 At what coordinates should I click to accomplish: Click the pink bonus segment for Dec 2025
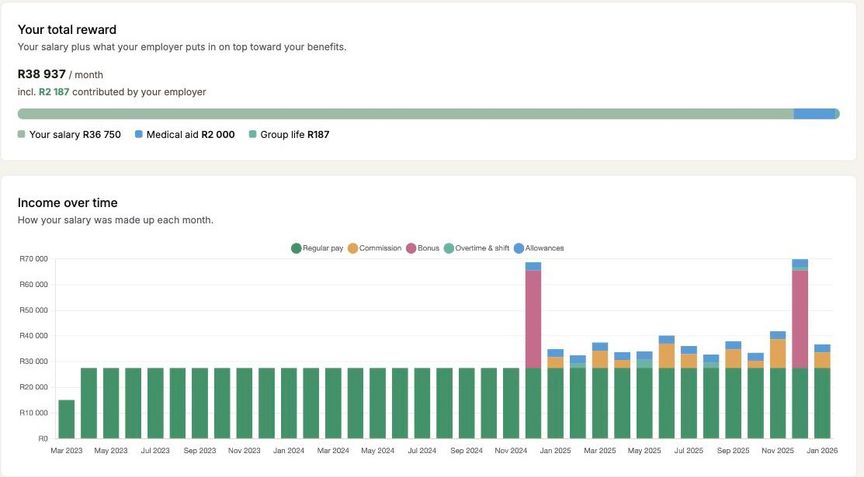click(800, 319)
